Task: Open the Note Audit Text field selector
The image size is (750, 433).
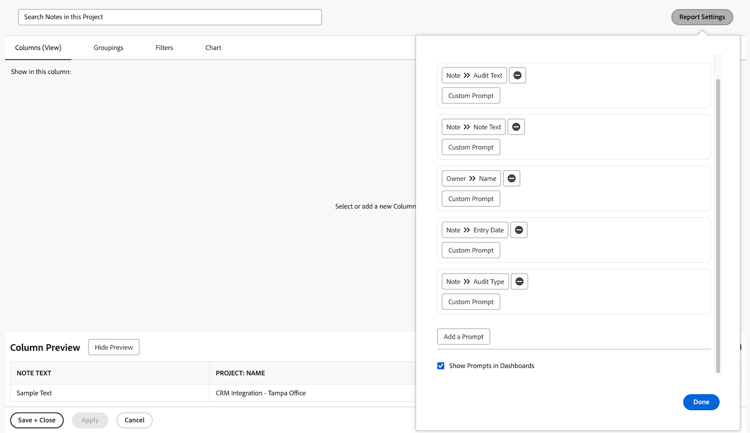Action: tap(474, 75)
